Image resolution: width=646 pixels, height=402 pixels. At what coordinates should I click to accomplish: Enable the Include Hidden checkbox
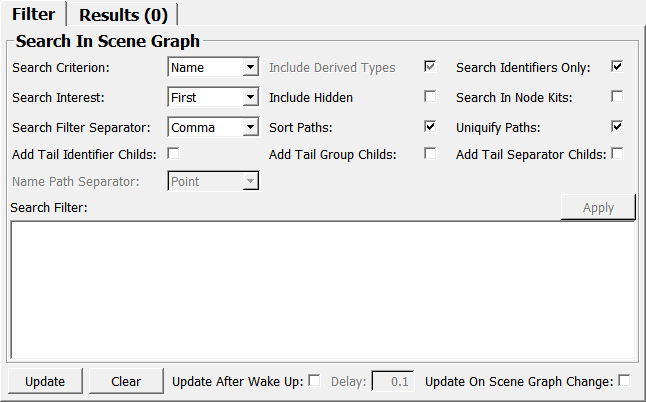[x=430, y=97]
